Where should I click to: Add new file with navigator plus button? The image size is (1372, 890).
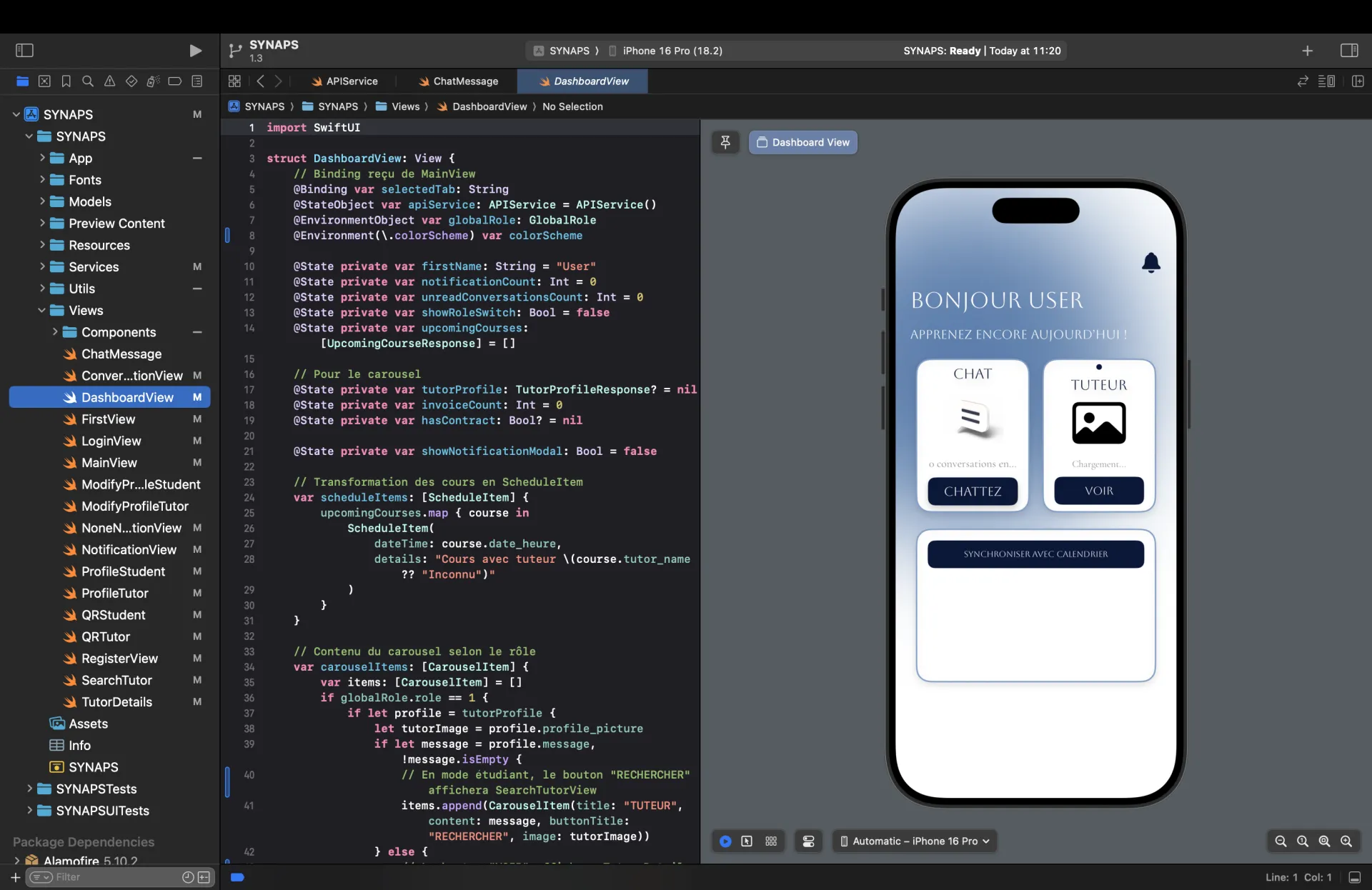pyautogui.click(x=15, y=877)
